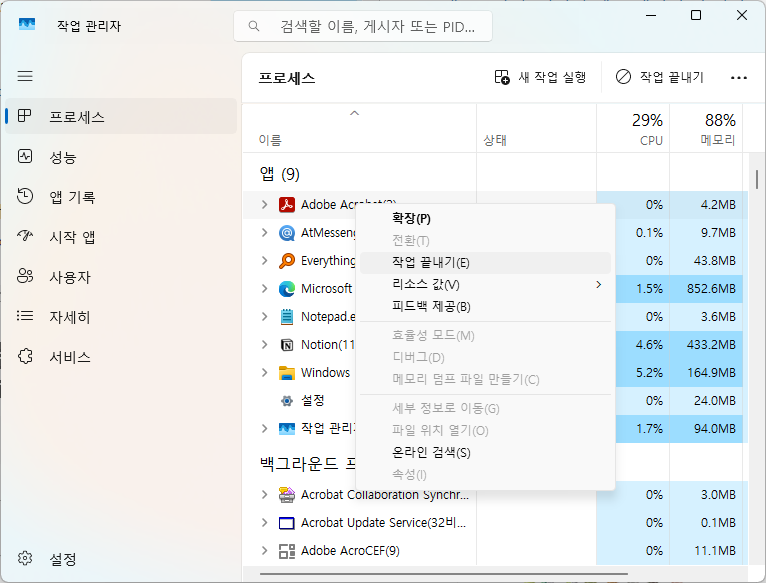Open 리소스 값(V) submenu
The image size is (766, 583).
click(485, 284)
